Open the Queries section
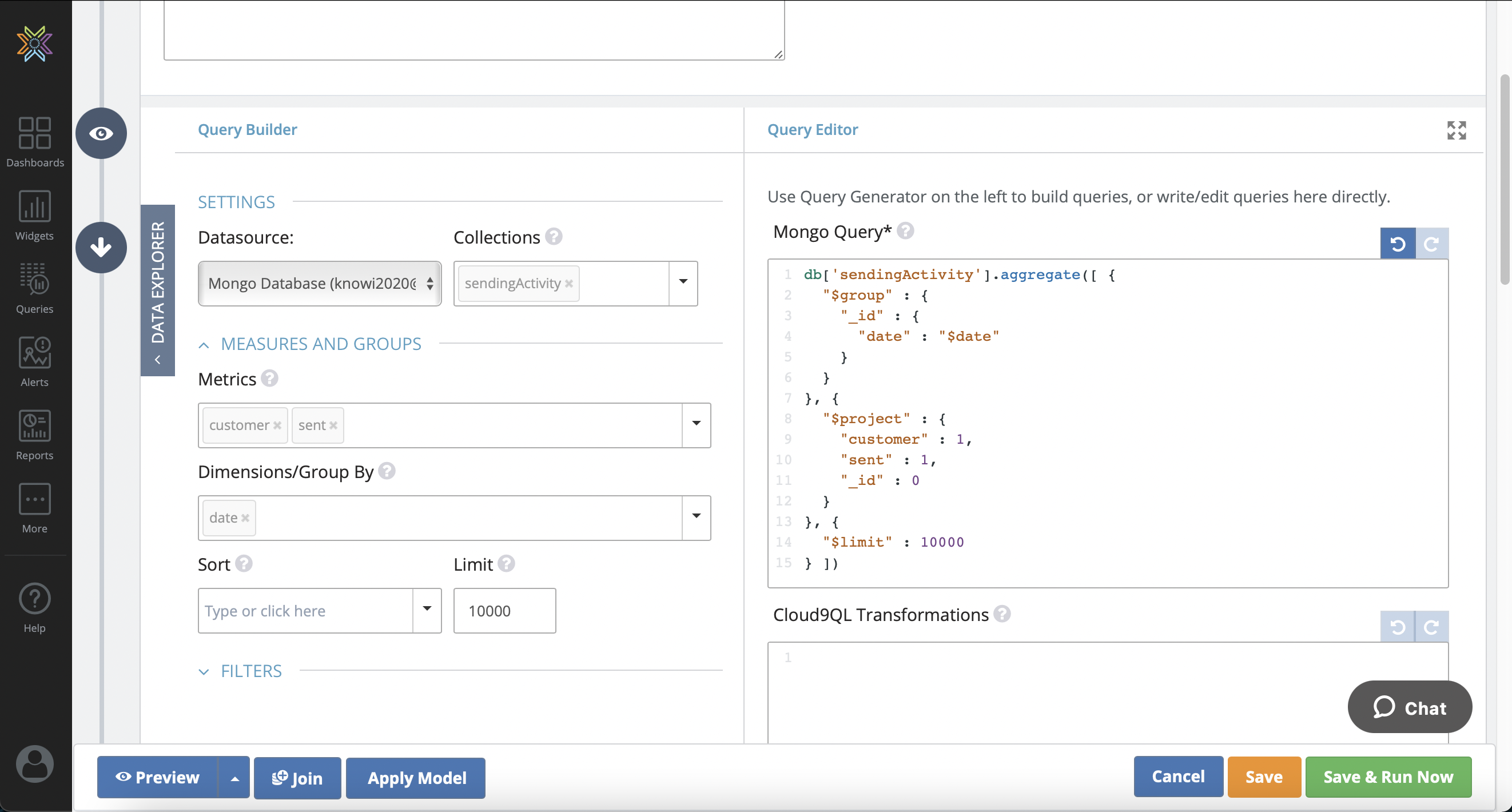 (x=34, y=288)
